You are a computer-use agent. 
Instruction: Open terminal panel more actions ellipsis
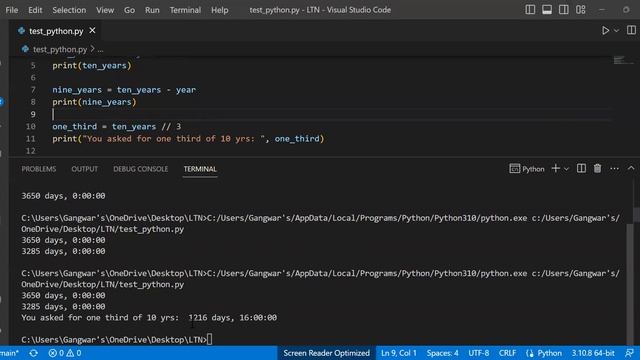click(614, 169)
